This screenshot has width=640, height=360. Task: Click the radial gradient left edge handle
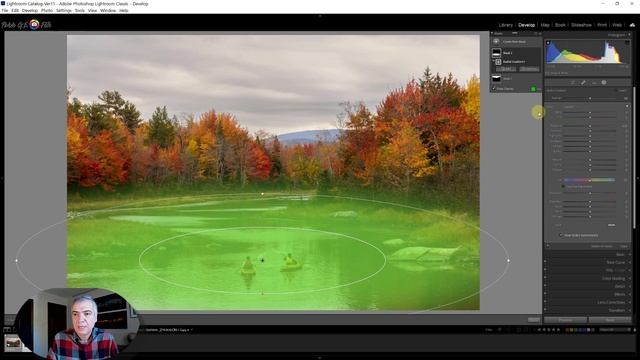(17, 260)
